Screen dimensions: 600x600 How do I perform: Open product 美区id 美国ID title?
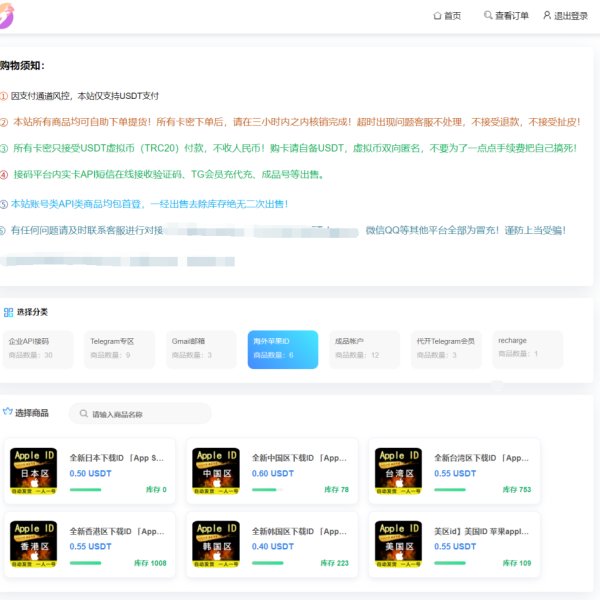tap(481, 532)
